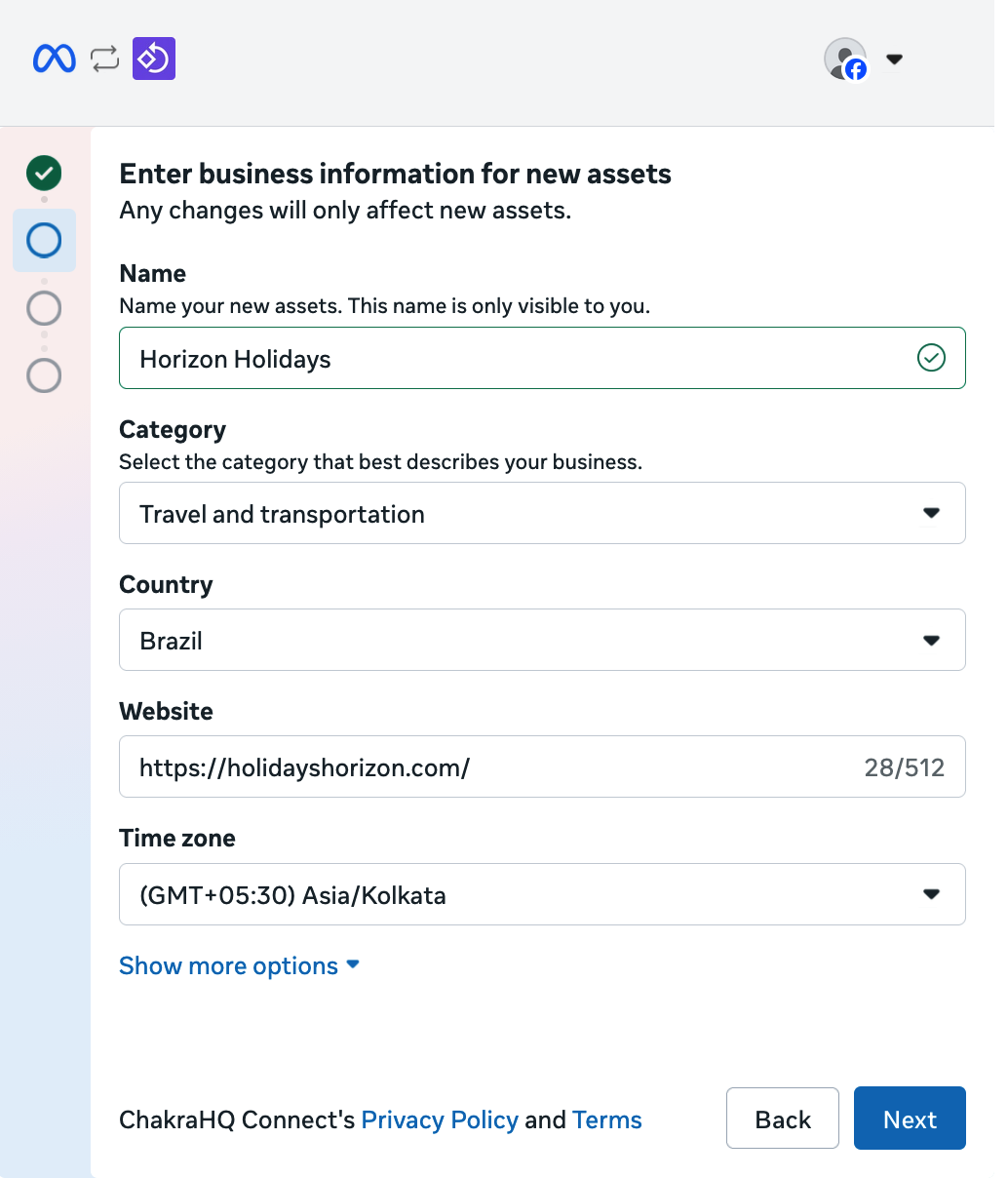1008x1178 pixels.
Task: Click the sync arrows icon in header
Action: point(104,59)
